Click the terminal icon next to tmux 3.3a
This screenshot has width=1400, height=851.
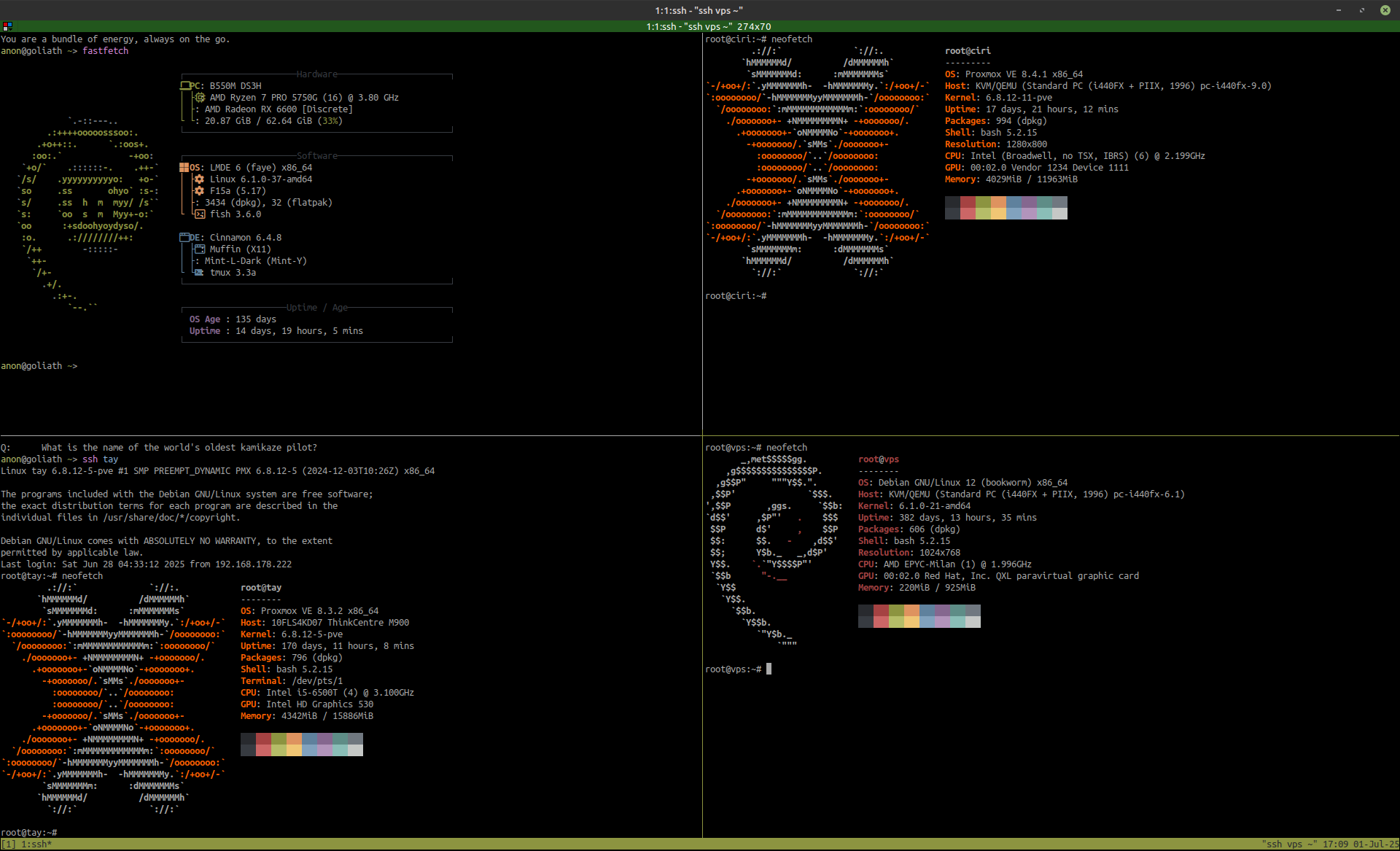coord(199,273)
